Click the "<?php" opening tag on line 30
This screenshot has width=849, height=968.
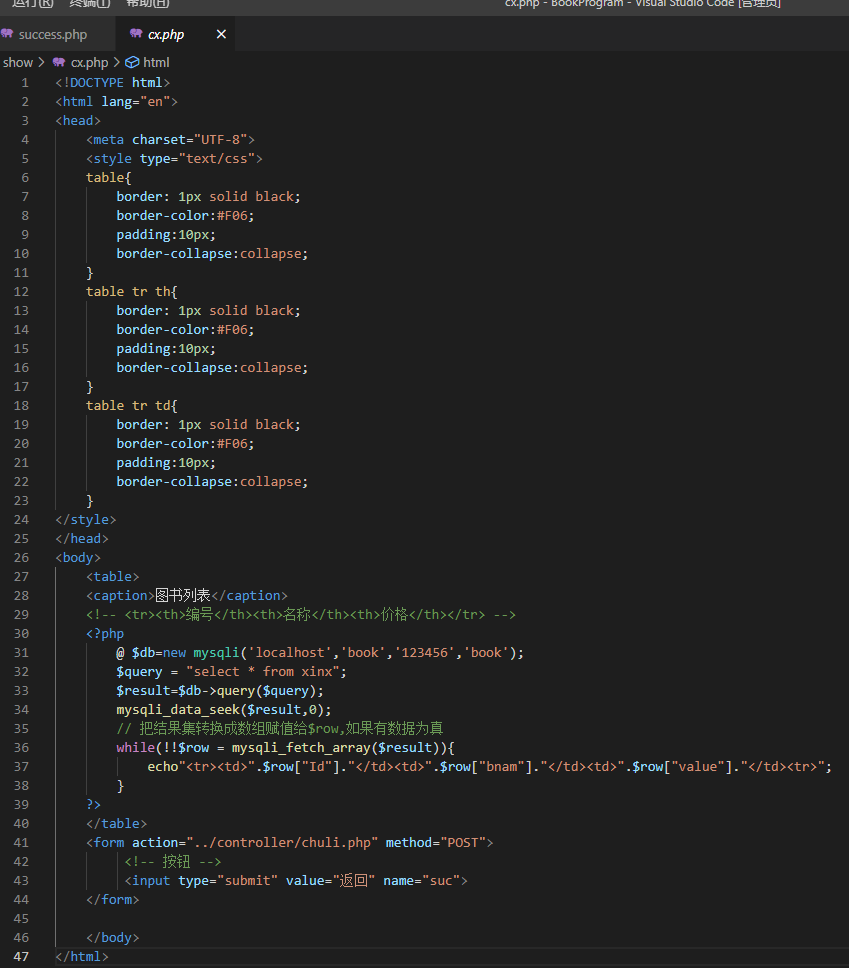(x=105, y=633)
